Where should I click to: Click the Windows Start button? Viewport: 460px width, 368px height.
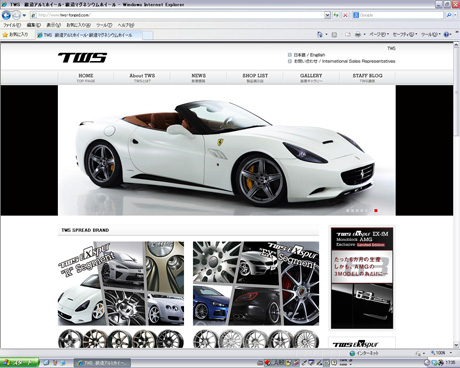[19, 362]
